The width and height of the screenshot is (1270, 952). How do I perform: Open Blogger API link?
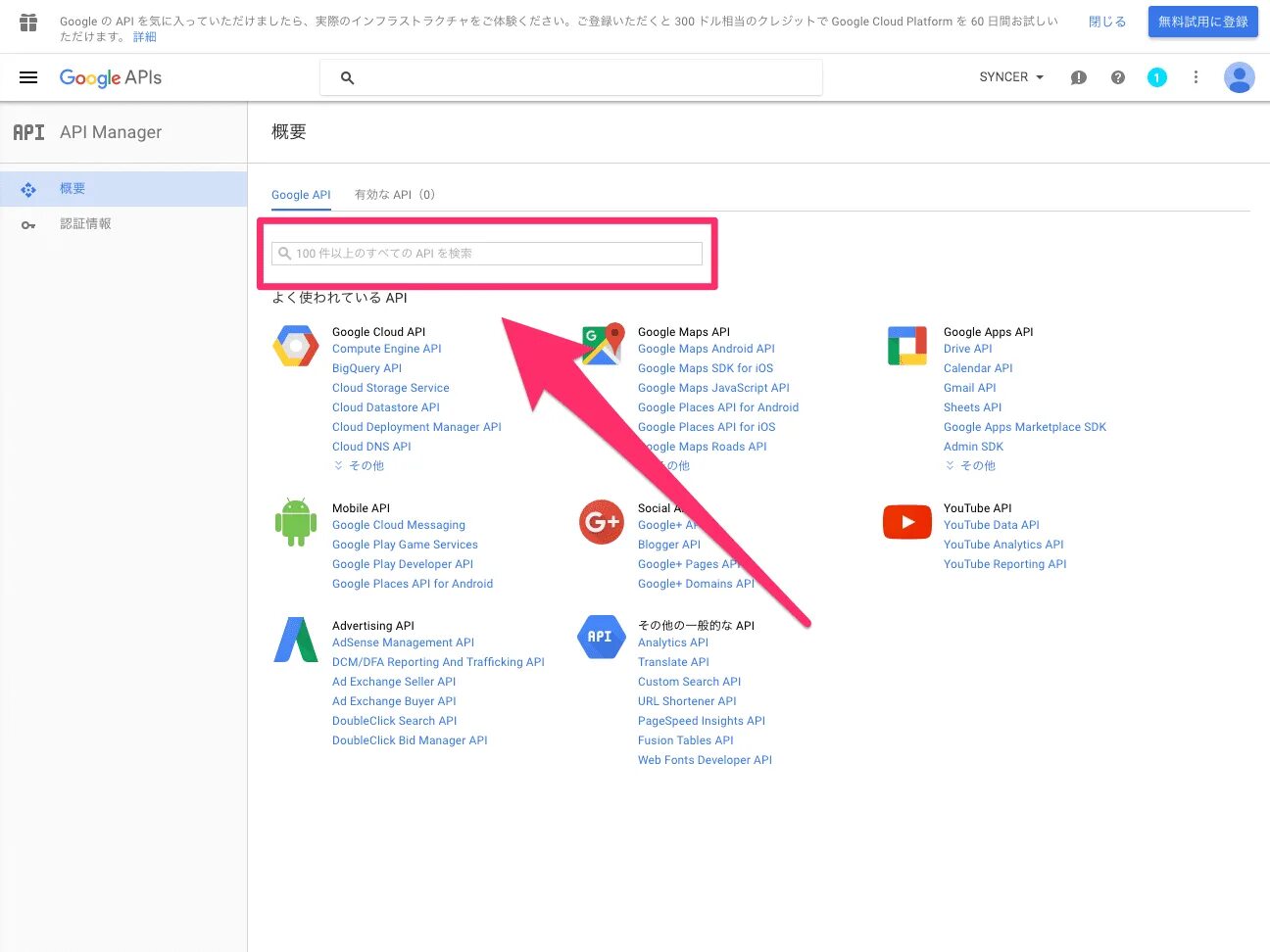click(x=669, y=545)
